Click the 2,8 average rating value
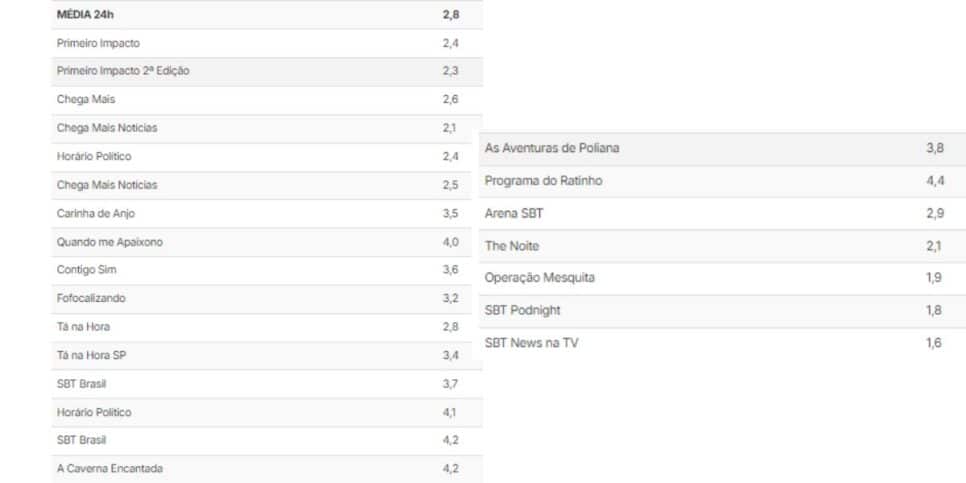This screenshot has width=966, height=483. coord(450,15)
